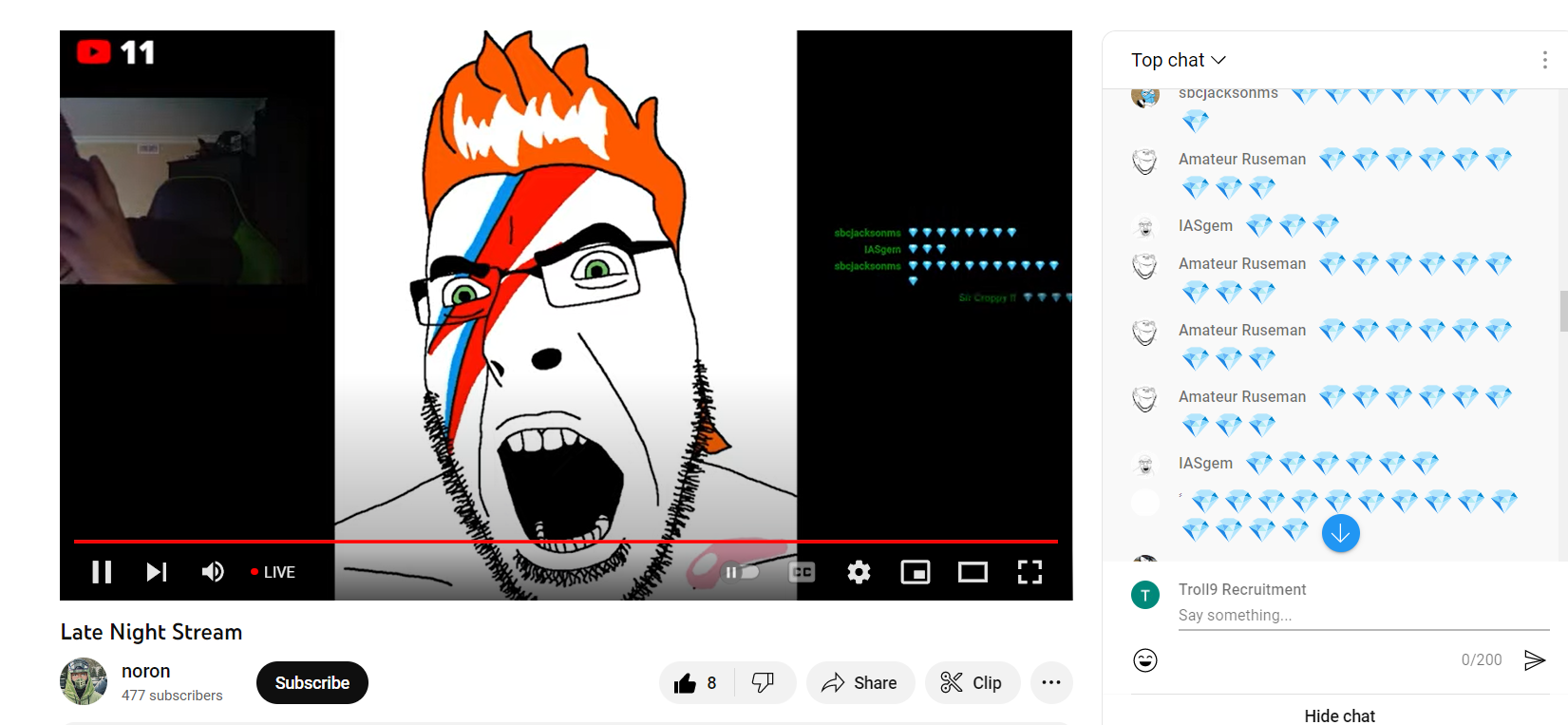Enable theater mode view
The width and height of the screenshot is (1568, 725).
tap(973, 572)
